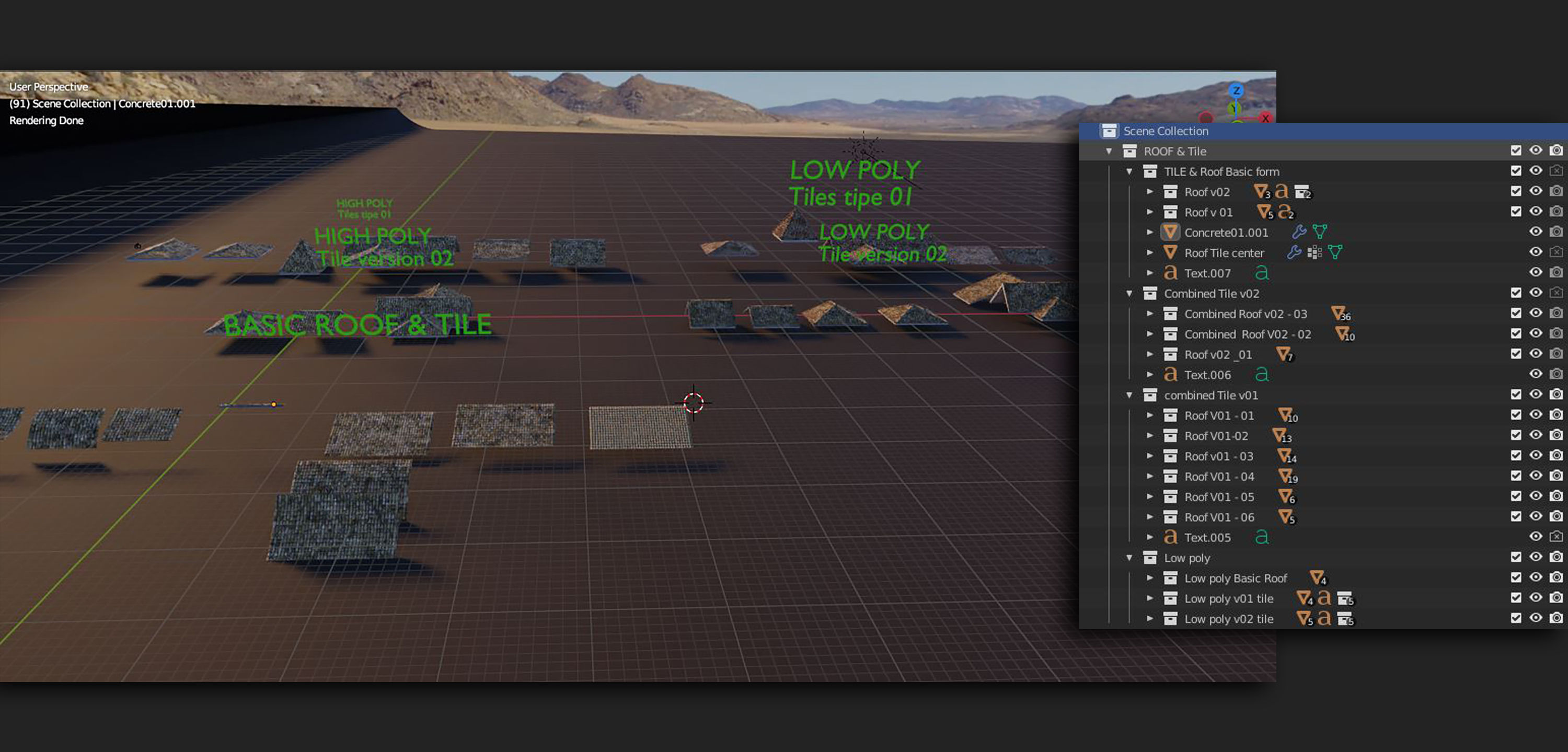
Task: Toggle render camera for Roof Tile center
Action: (x=1556, y=251)
